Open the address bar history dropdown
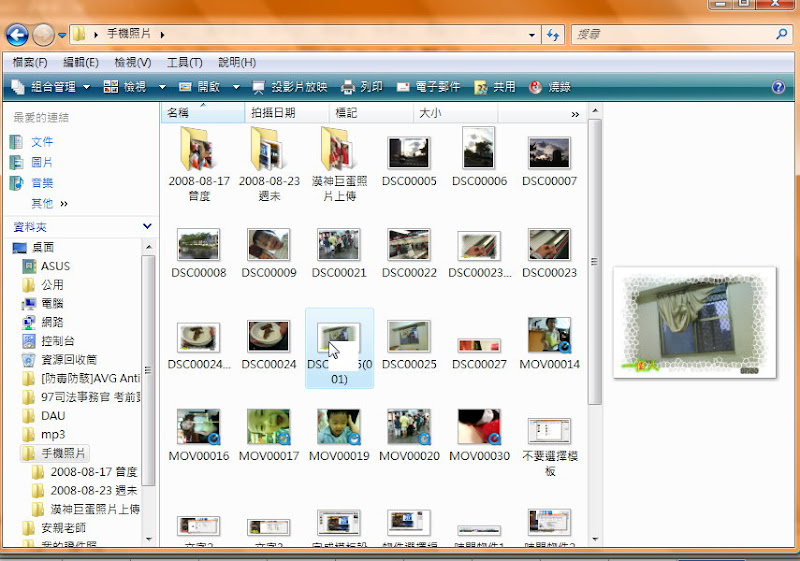This screenshot has height=561, width=800. click(x=532, y=35)
